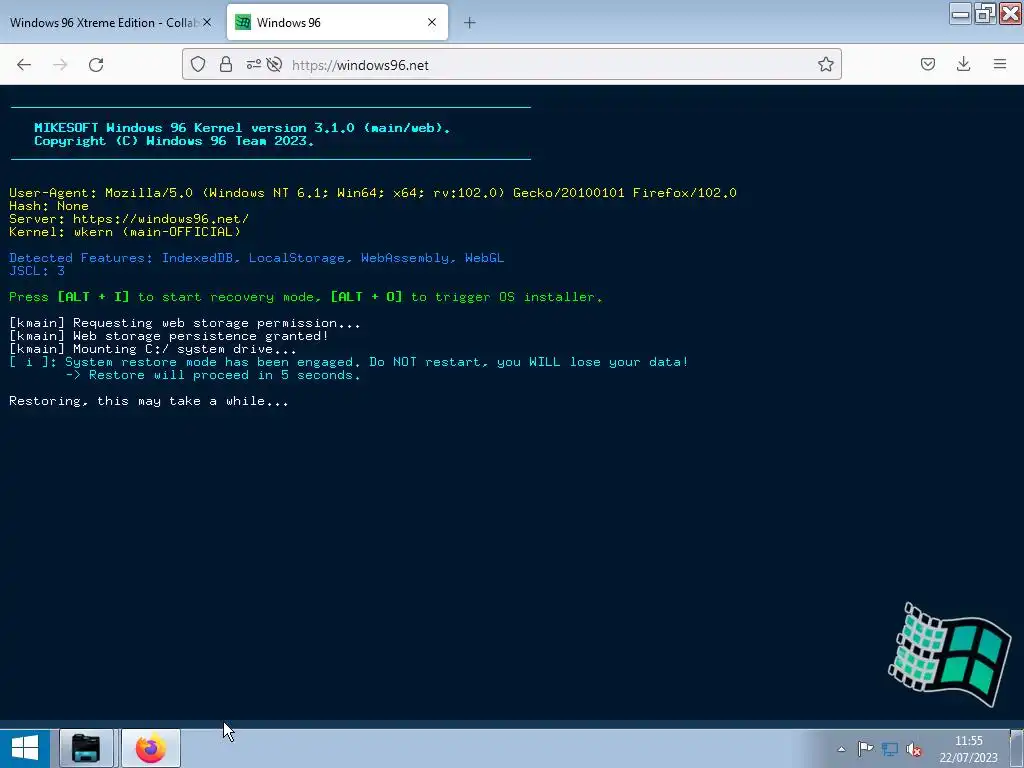This screenshot has height=768, width=1024.
Task: Click the User-Agent Mozilla/5.0 line
Action: point(373,193)
